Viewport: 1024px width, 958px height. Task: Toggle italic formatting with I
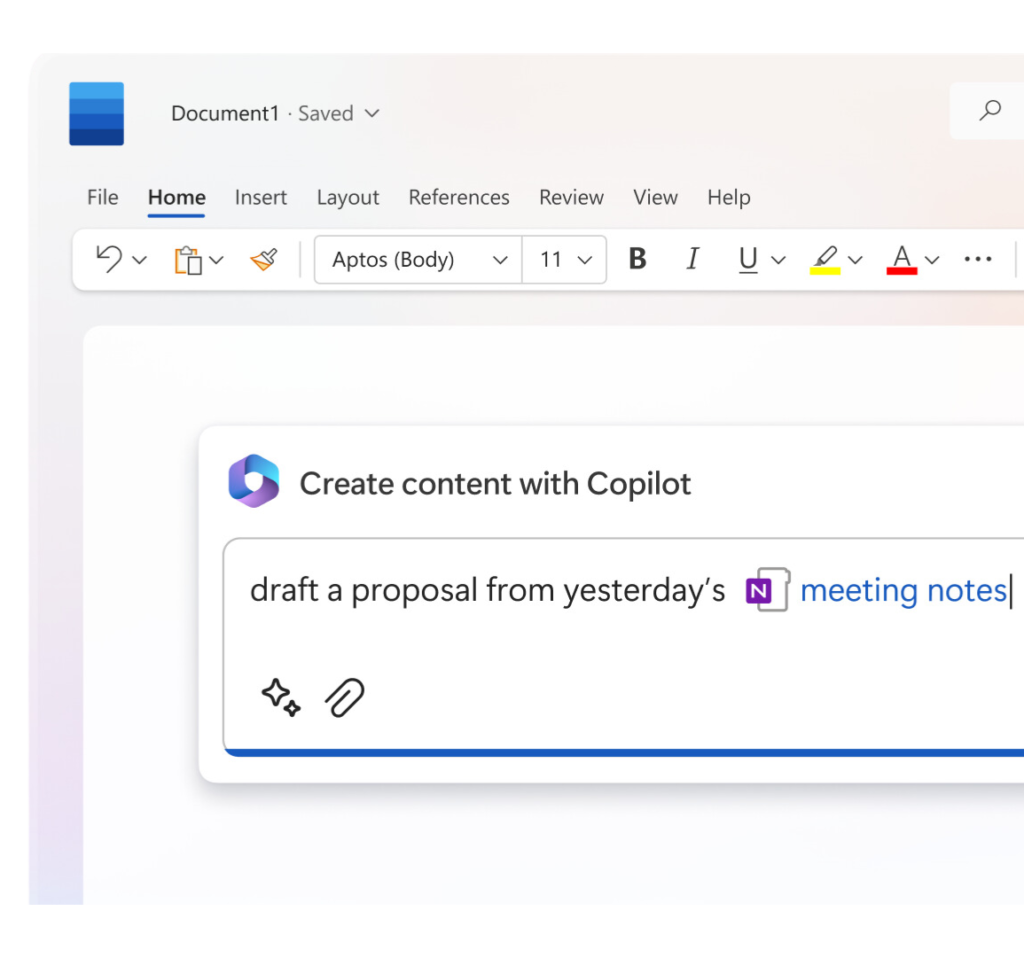click(x=693, y=259)
